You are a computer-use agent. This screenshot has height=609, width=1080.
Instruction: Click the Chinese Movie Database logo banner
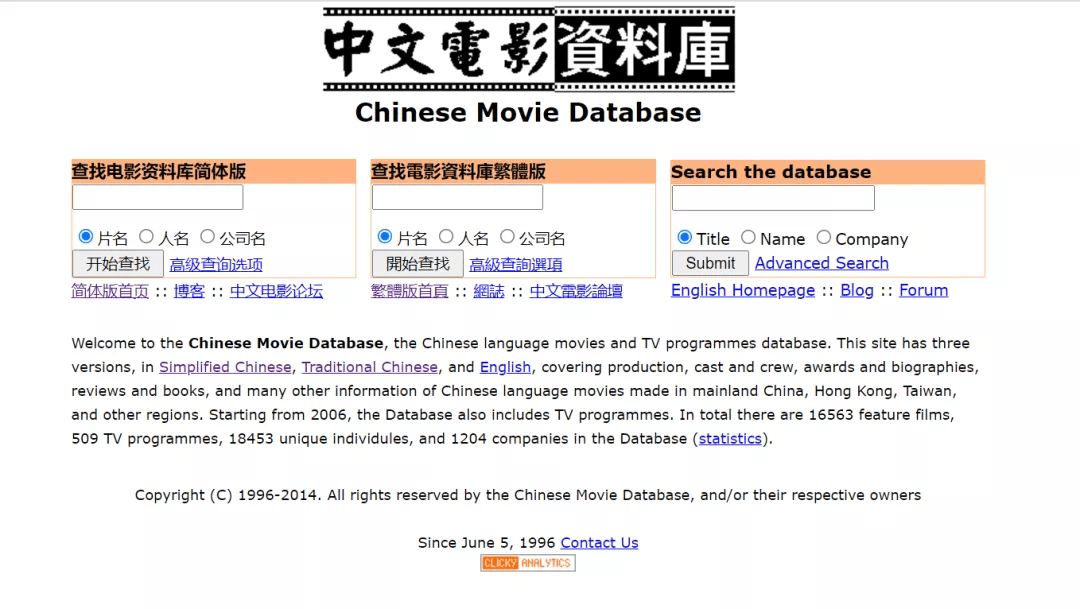click(529, 49)
